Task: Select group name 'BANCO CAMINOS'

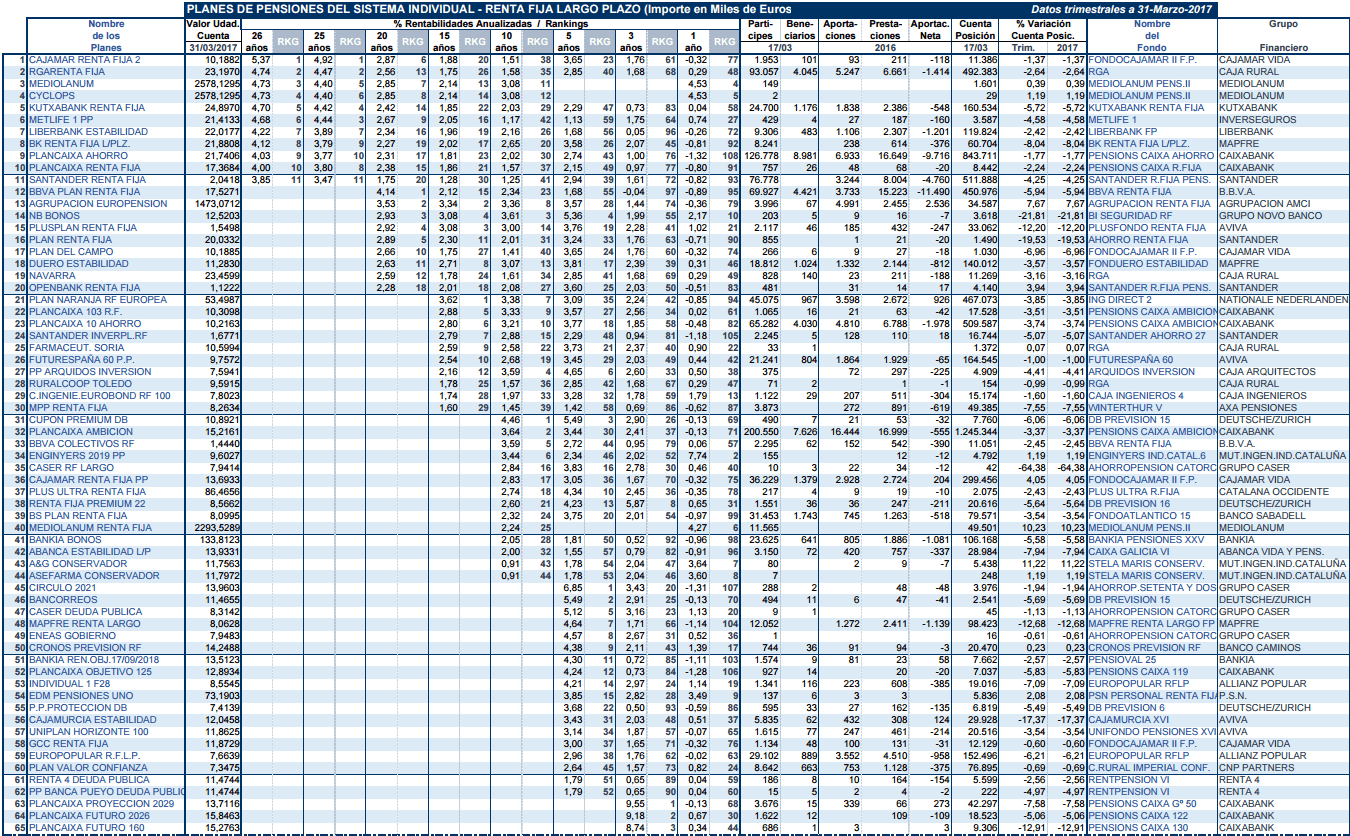Action: [x=1257, y=647]
